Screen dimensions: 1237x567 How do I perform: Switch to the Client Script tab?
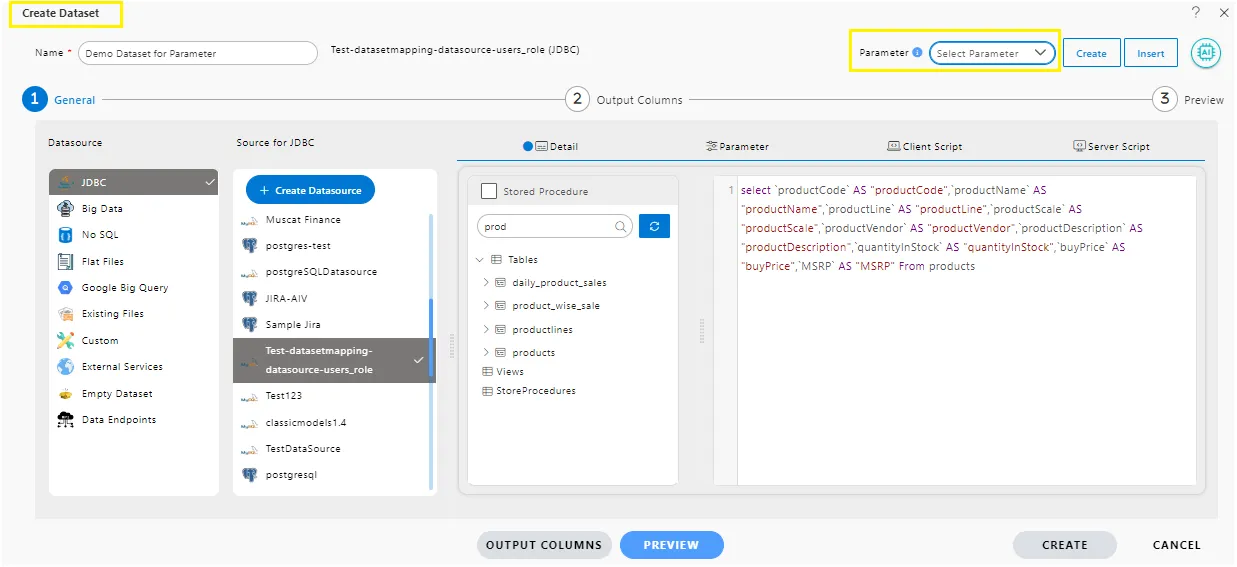(924, 146)
